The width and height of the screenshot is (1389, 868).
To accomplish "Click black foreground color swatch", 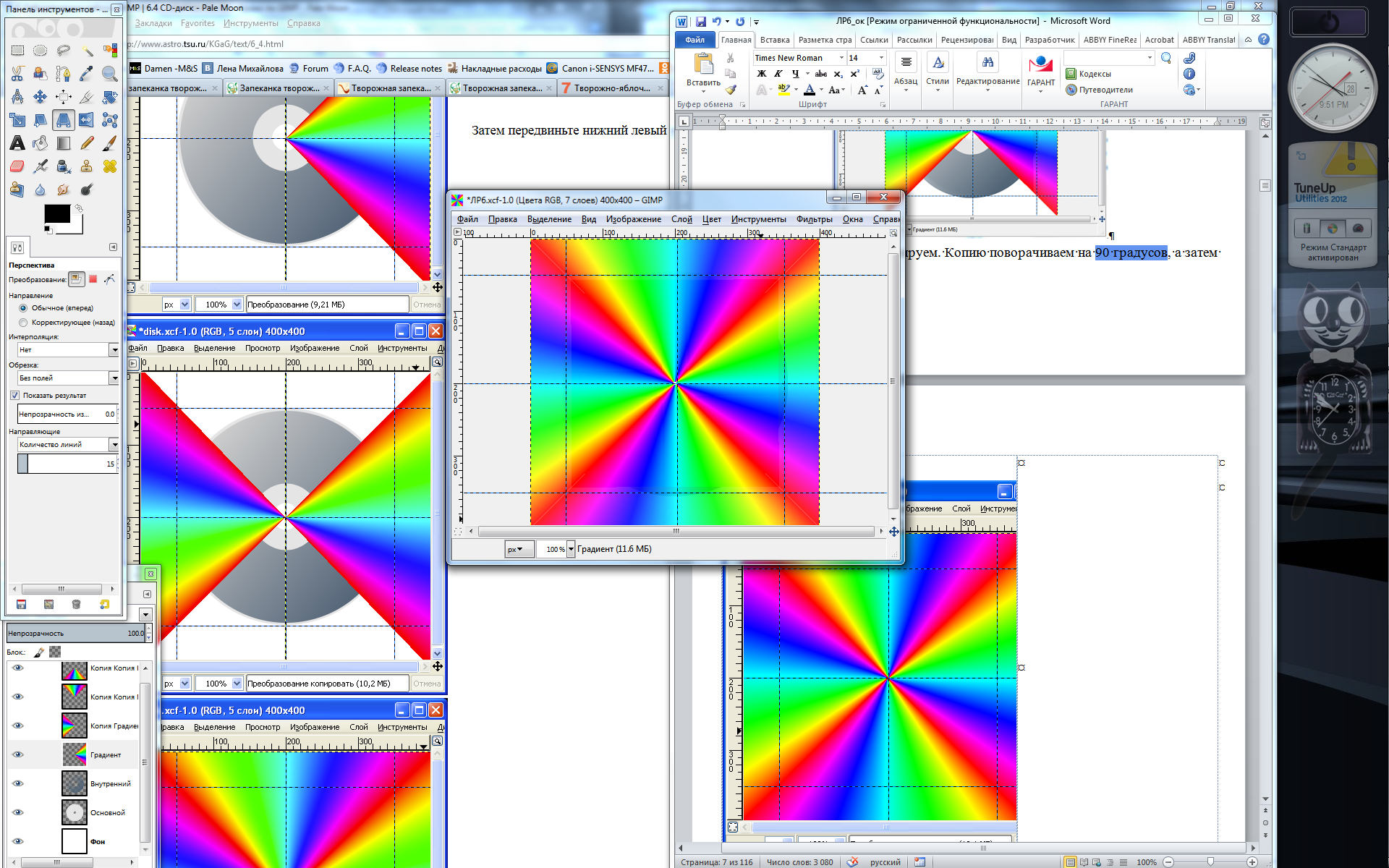I will [57, 214].
